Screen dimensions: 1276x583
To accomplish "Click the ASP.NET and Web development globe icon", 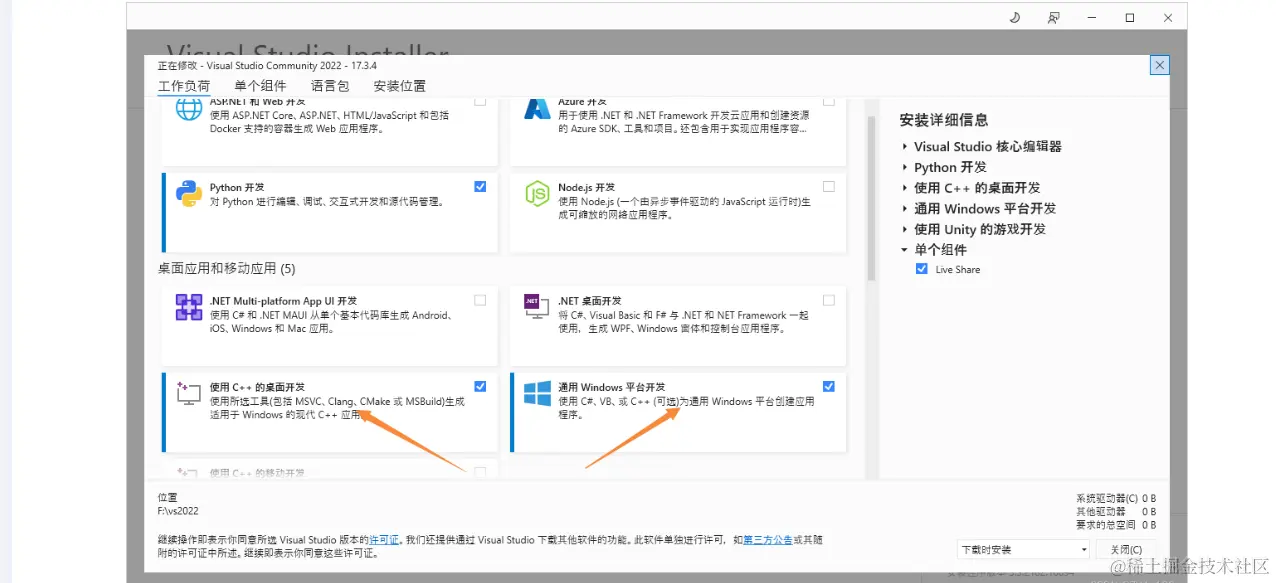I will [189, 108].
